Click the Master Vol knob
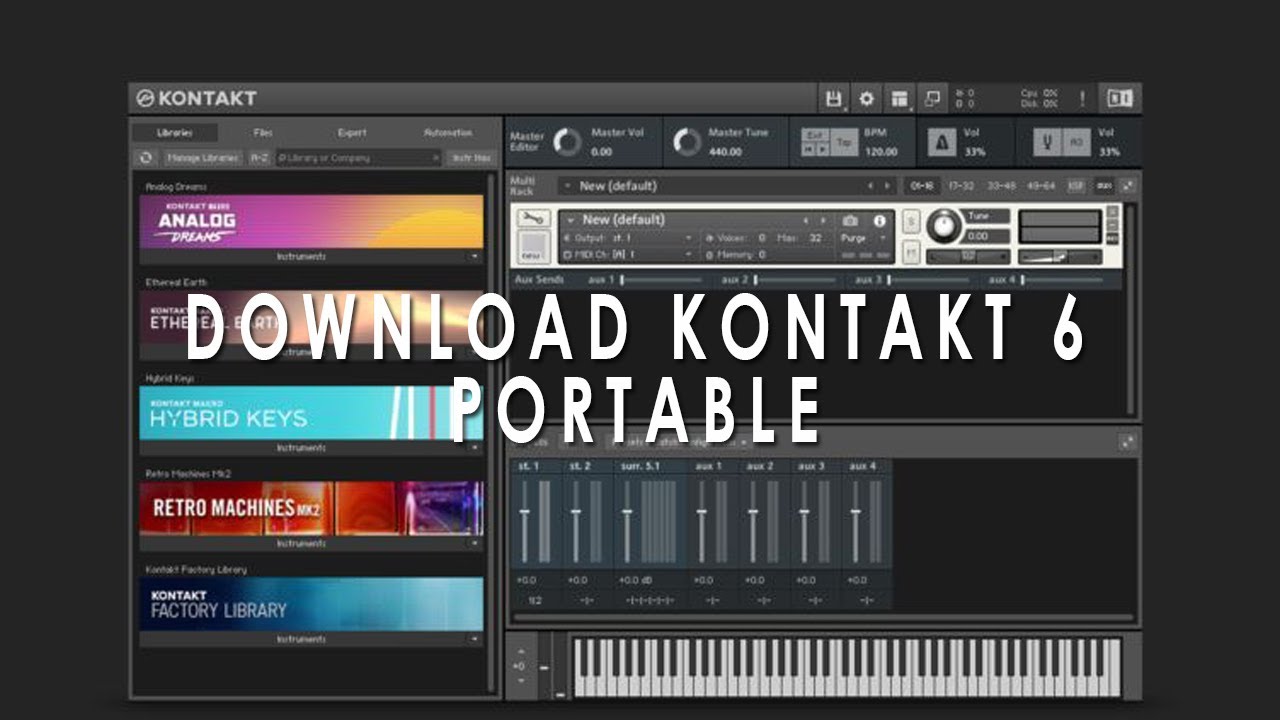This screenshot has height=720, width=1280. (567, 142)
